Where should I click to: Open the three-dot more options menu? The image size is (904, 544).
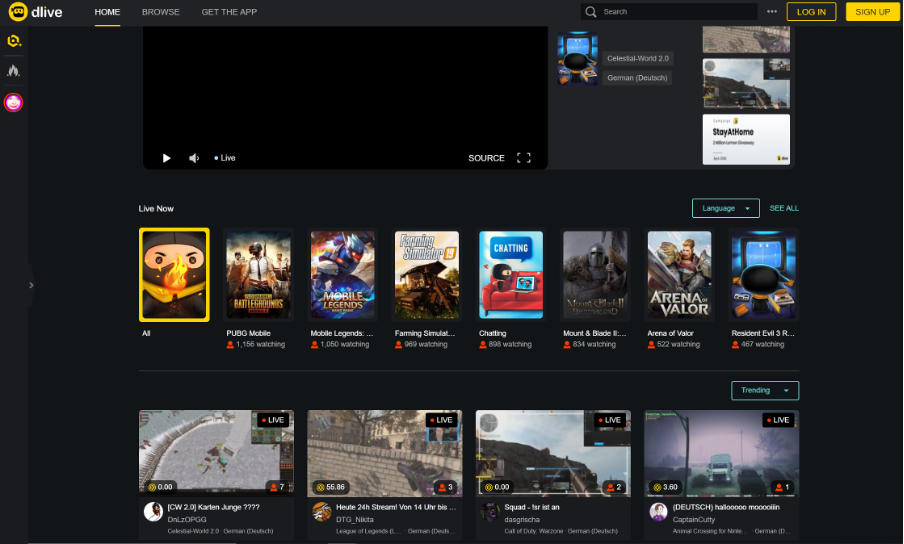click(772, 12)
